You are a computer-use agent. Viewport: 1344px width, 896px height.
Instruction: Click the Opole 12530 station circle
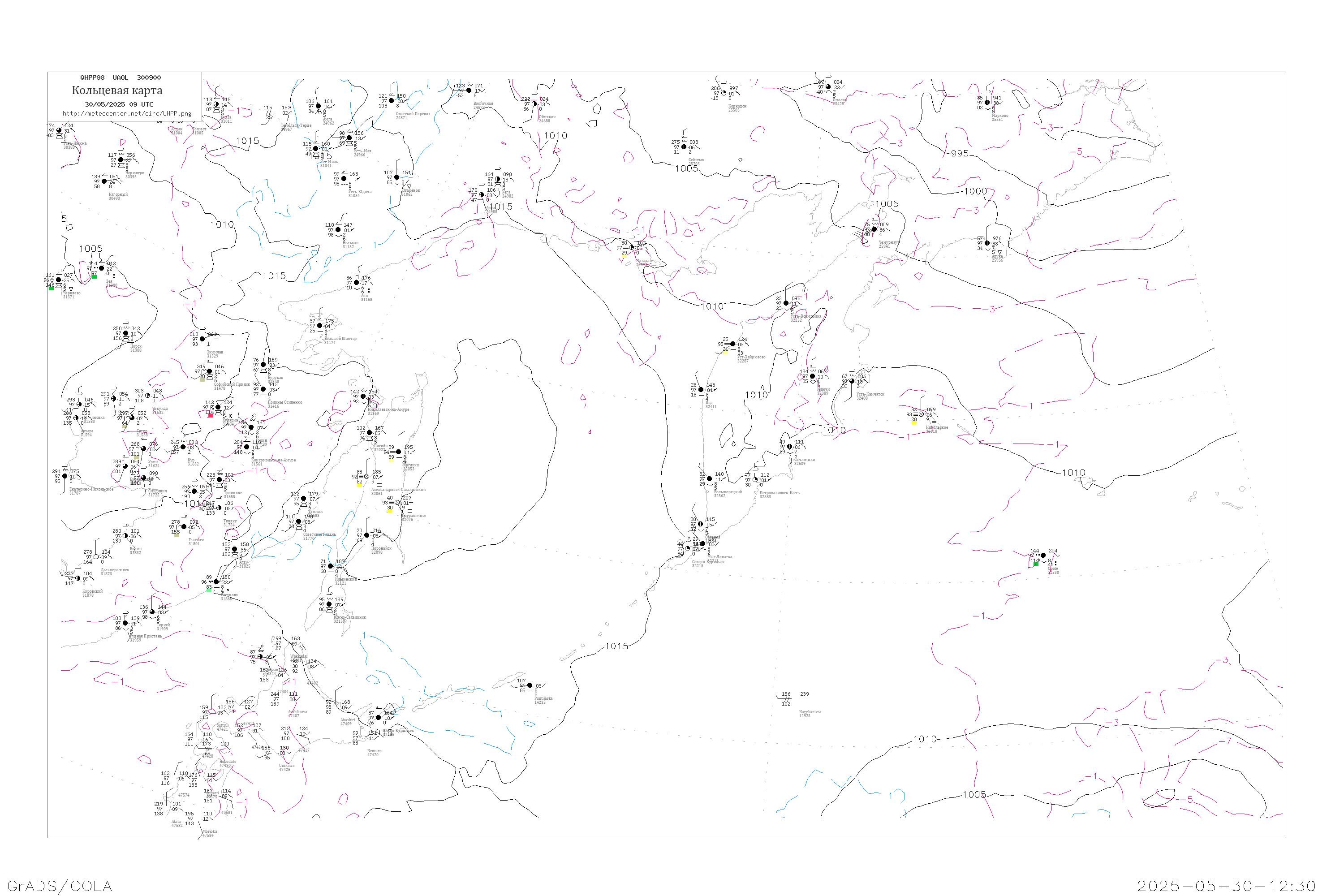point(1043,556)
